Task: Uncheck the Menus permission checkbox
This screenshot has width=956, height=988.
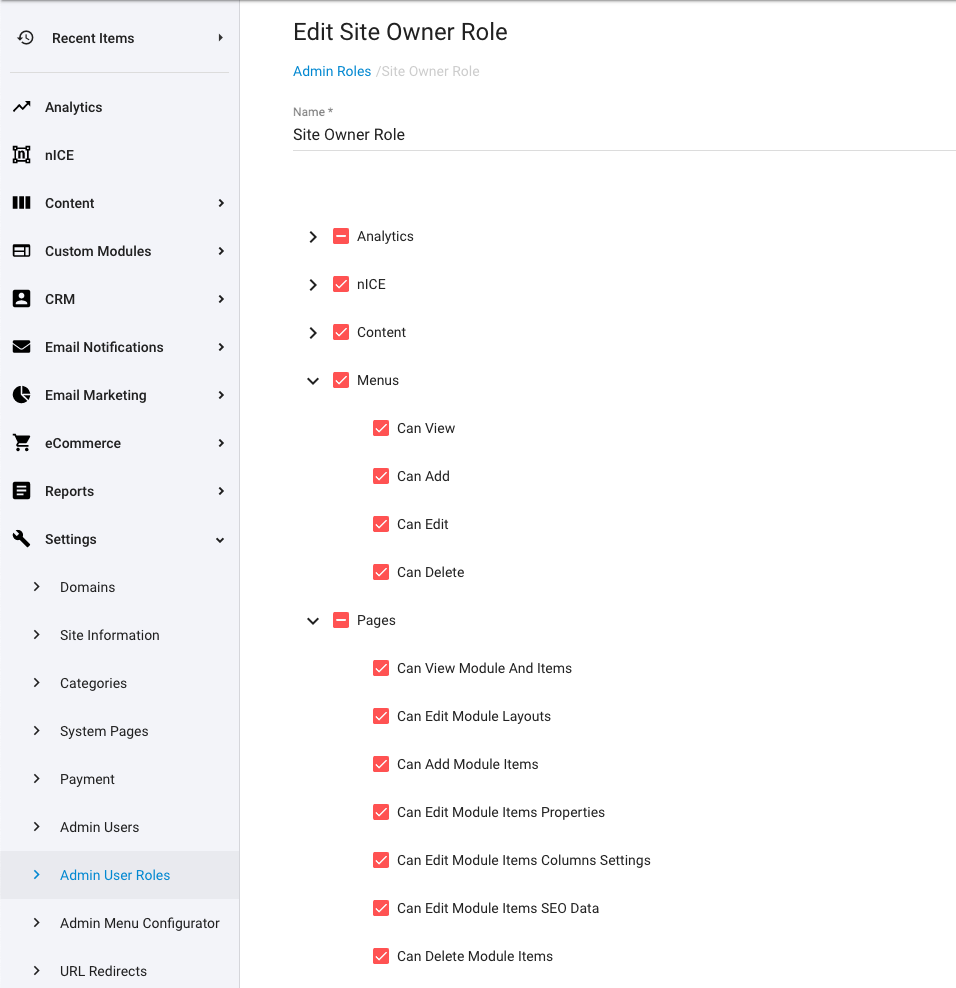Action: (x=341, y=380)
